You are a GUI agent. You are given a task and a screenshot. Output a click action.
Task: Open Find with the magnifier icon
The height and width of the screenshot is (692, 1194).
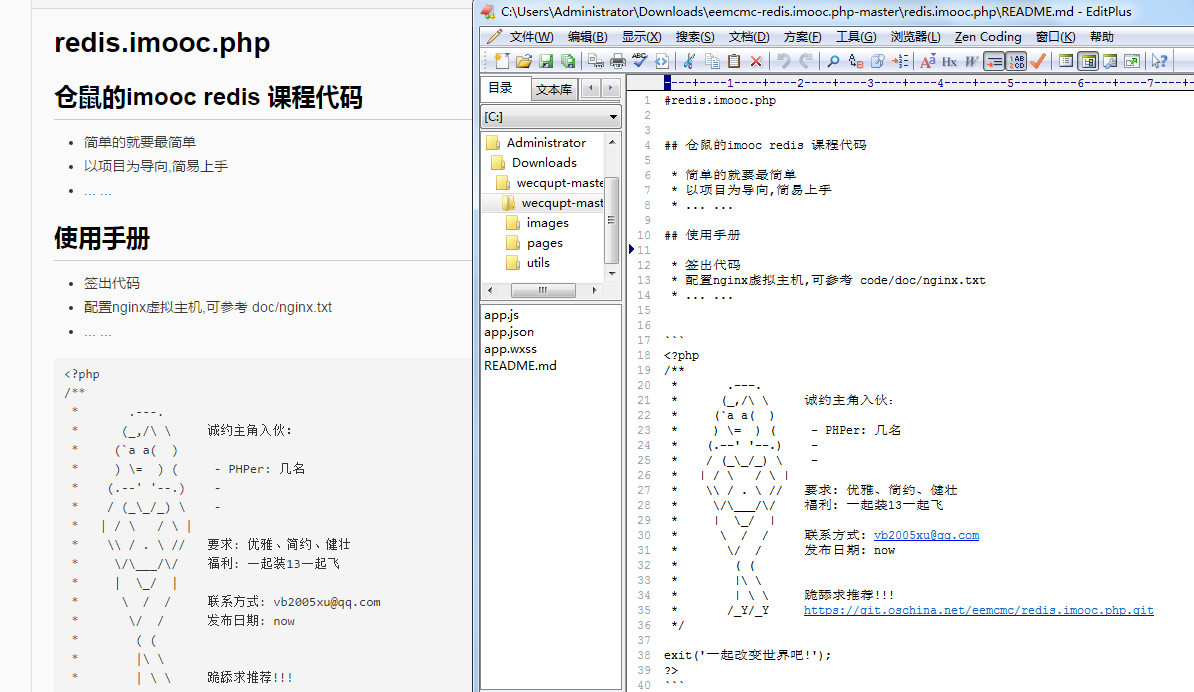(833, 61)
